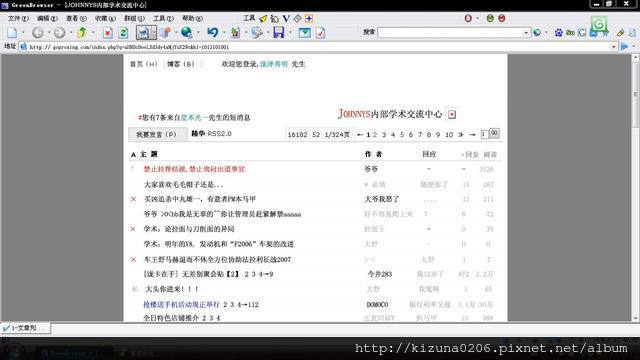Image resolution: width=640 pixels, height=360 pixels.
Task: Open the 查看 (View) menu
Action: click(x=76, y=18)
